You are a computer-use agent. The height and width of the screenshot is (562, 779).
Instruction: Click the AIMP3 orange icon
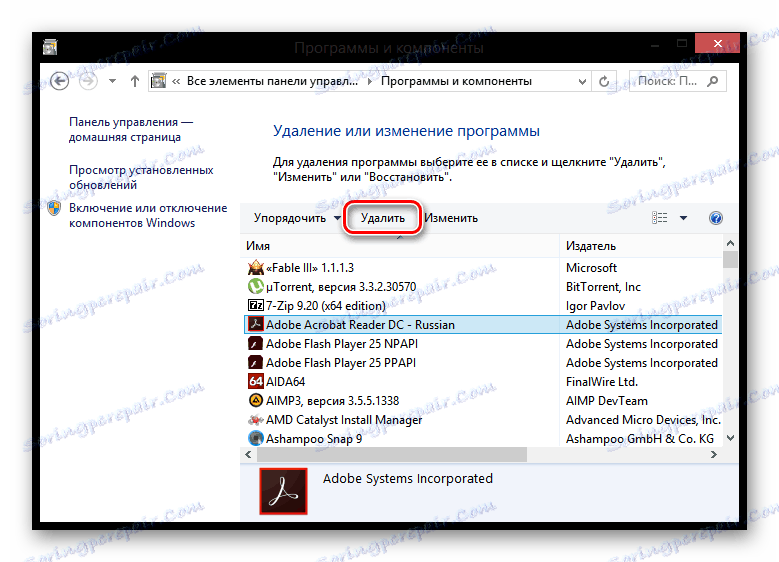(x=255, y=400)
